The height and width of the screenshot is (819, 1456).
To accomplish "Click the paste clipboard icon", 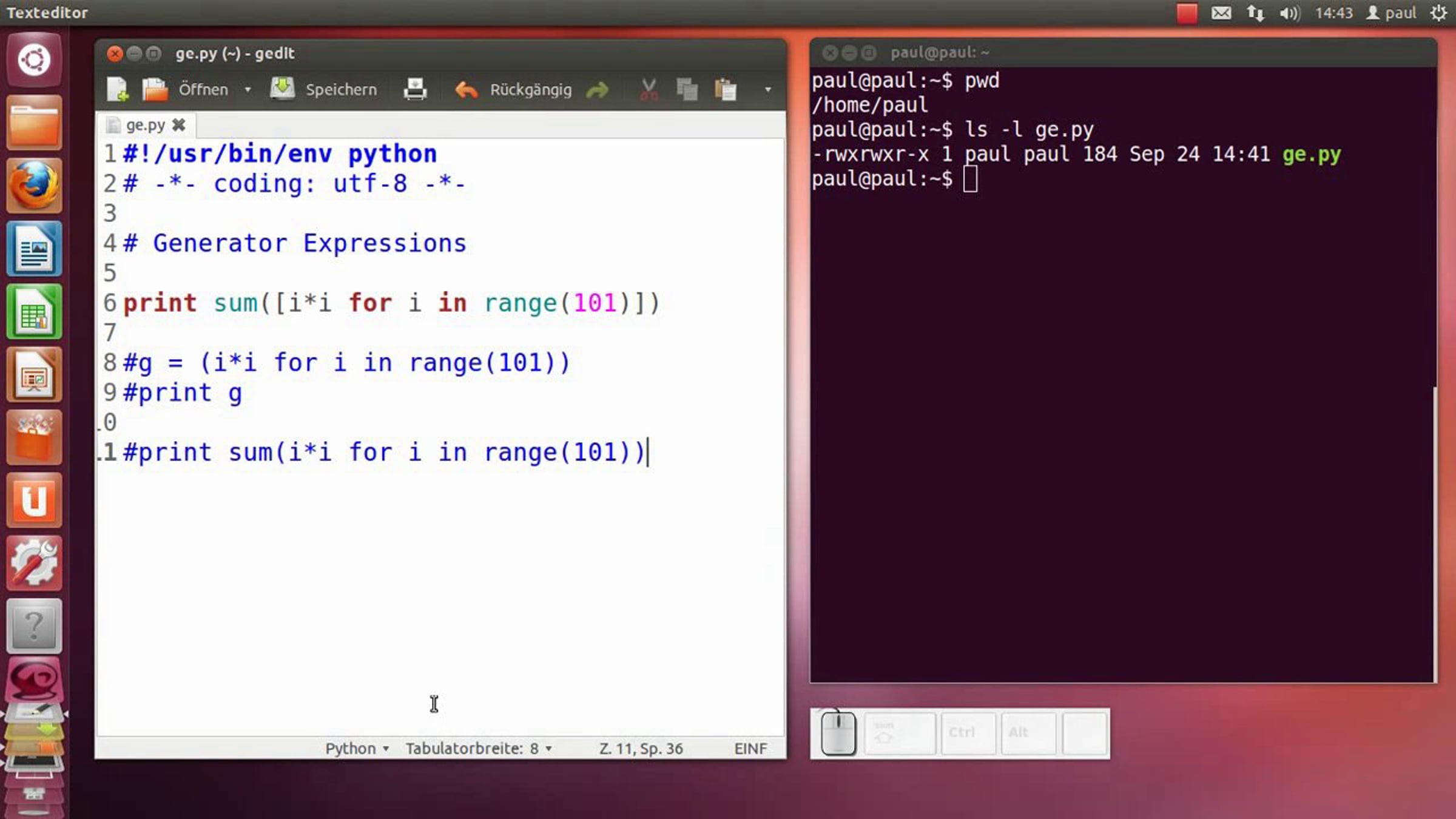I will [726, 90].
